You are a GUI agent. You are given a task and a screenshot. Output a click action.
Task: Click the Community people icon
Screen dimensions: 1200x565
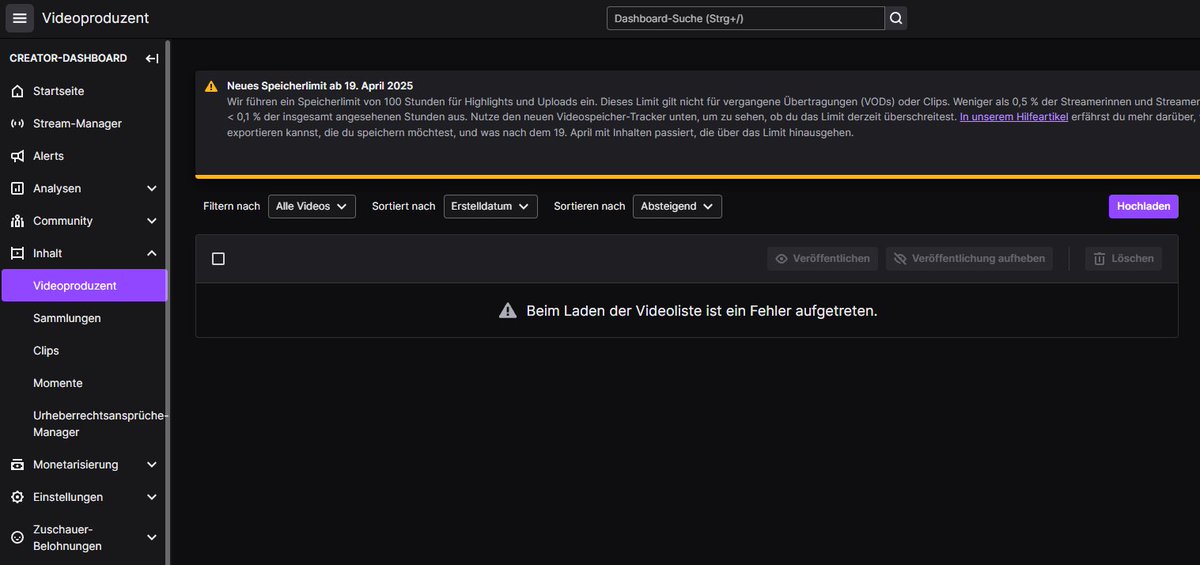click(17, 221)
